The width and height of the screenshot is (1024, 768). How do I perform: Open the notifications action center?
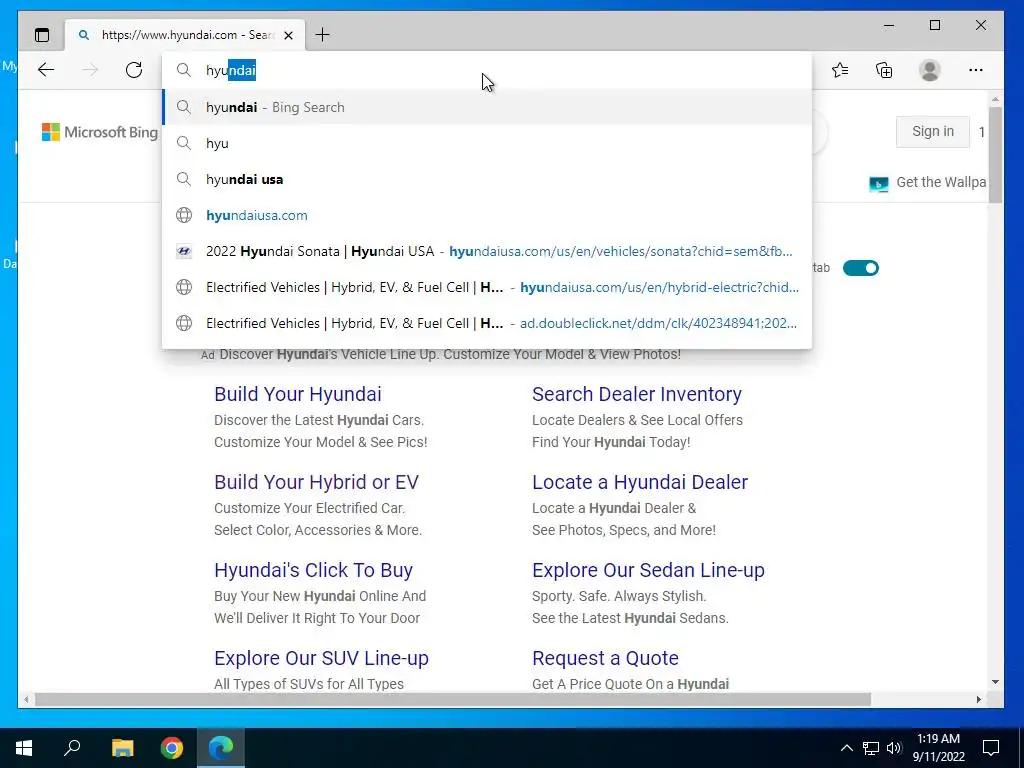(x=991, y=748)
